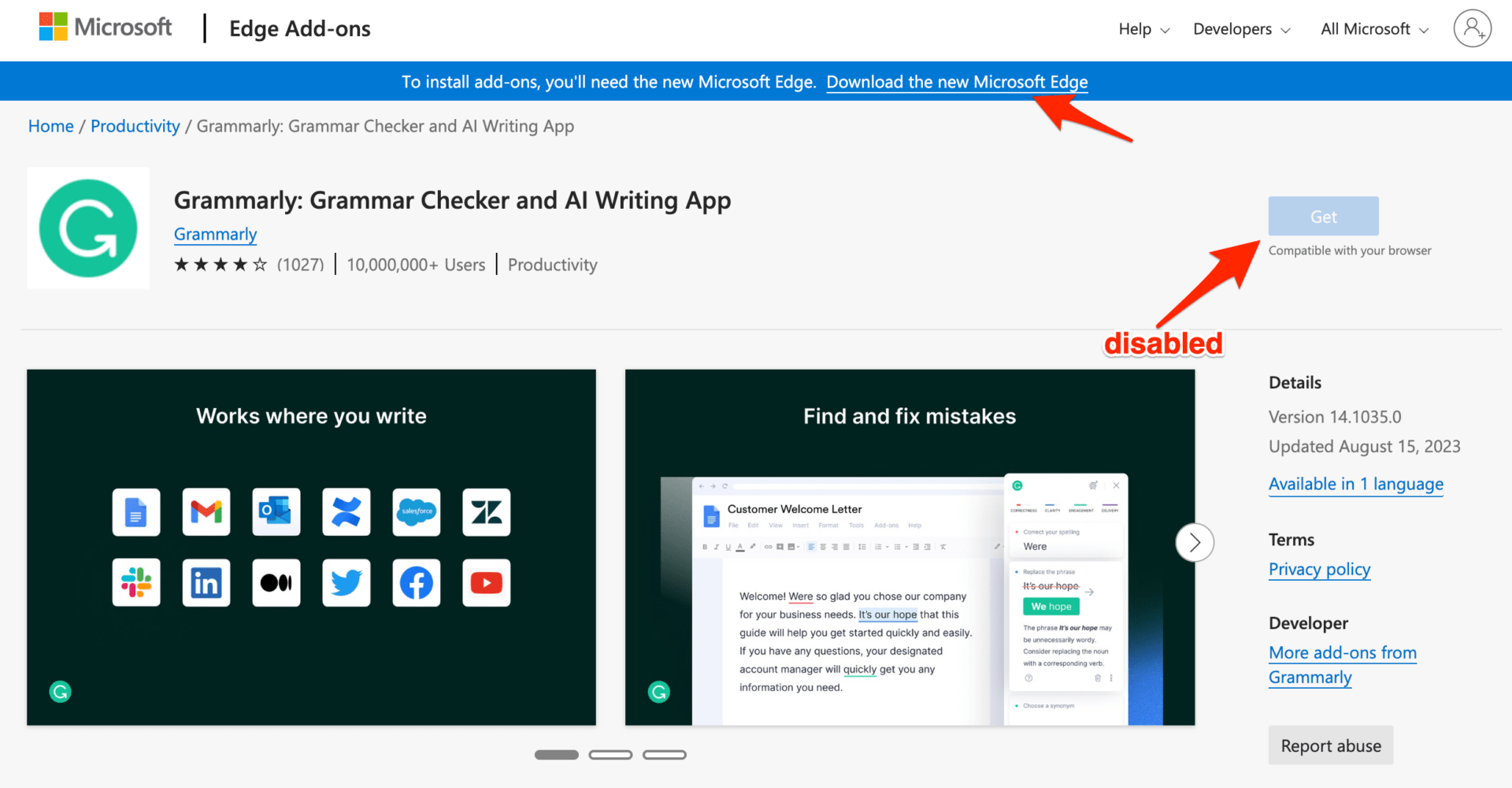Go to Home in the breadcrumb
The height and width of the screenshot is (788, 1512).
tap(50, 125)
